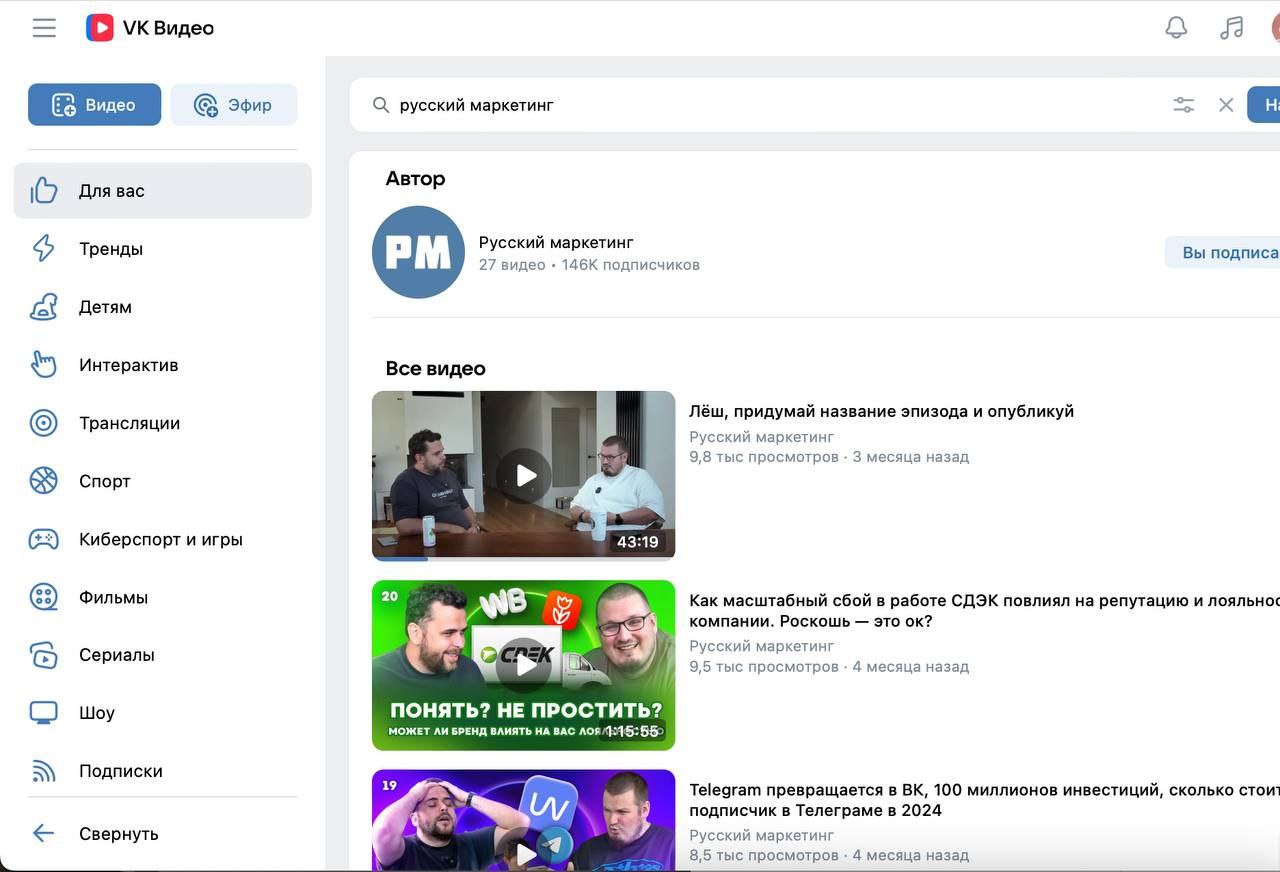Screen dimensions: 1280x872
Task: Open Русский маркетинг author avatar
Action: (x=418, y=252)
